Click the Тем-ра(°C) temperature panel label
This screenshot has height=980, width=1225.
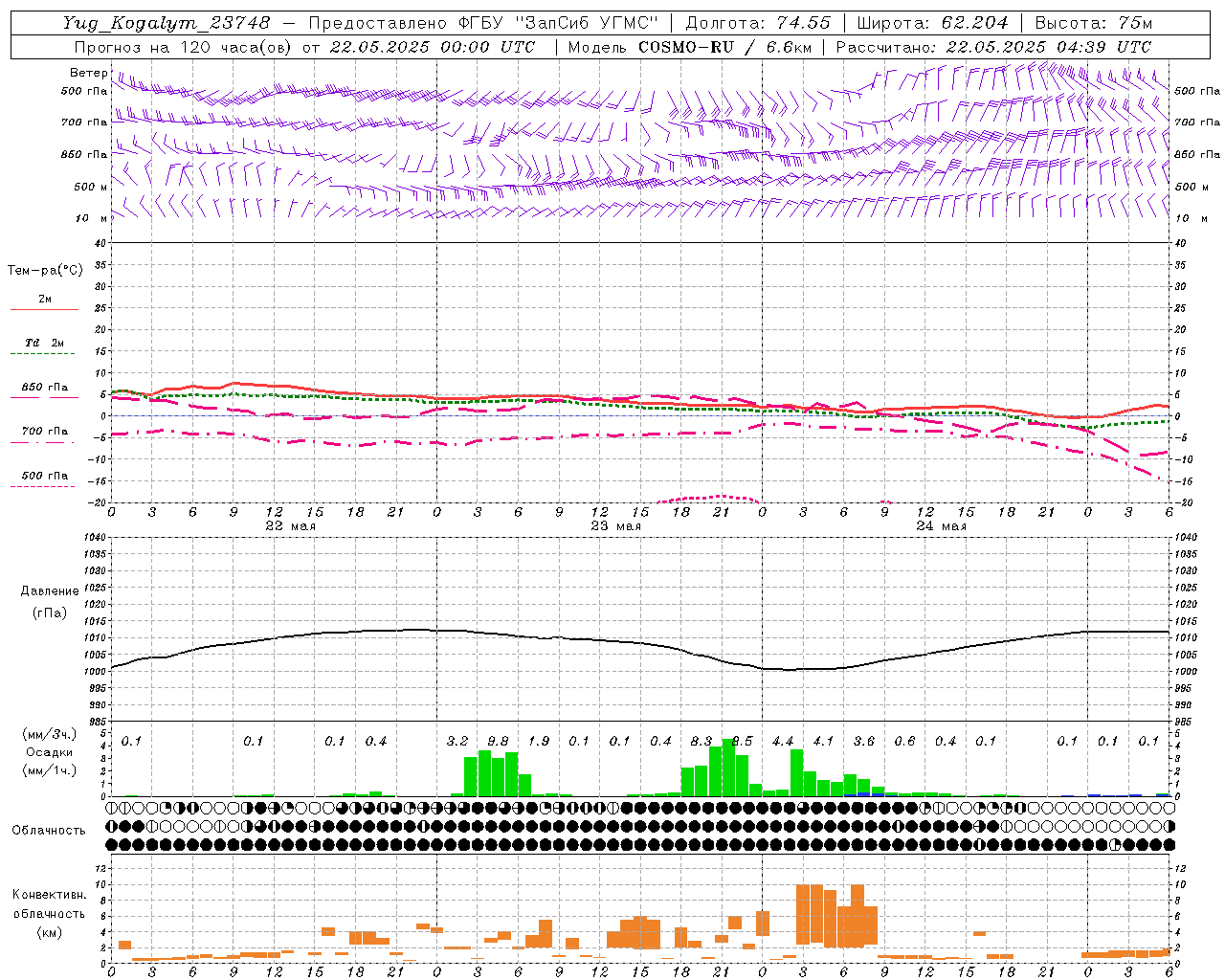(45, 271)
